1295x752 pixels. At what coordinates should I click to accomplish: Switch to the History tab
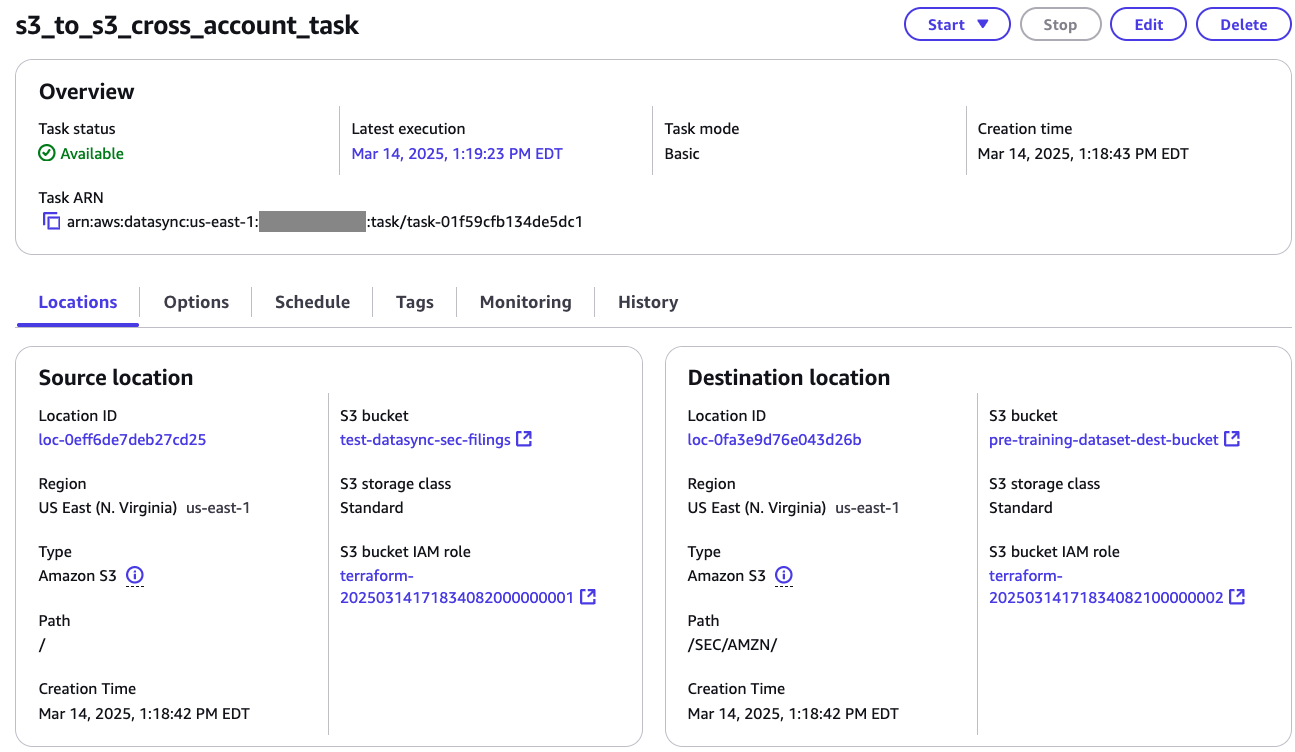click(647, 301)
